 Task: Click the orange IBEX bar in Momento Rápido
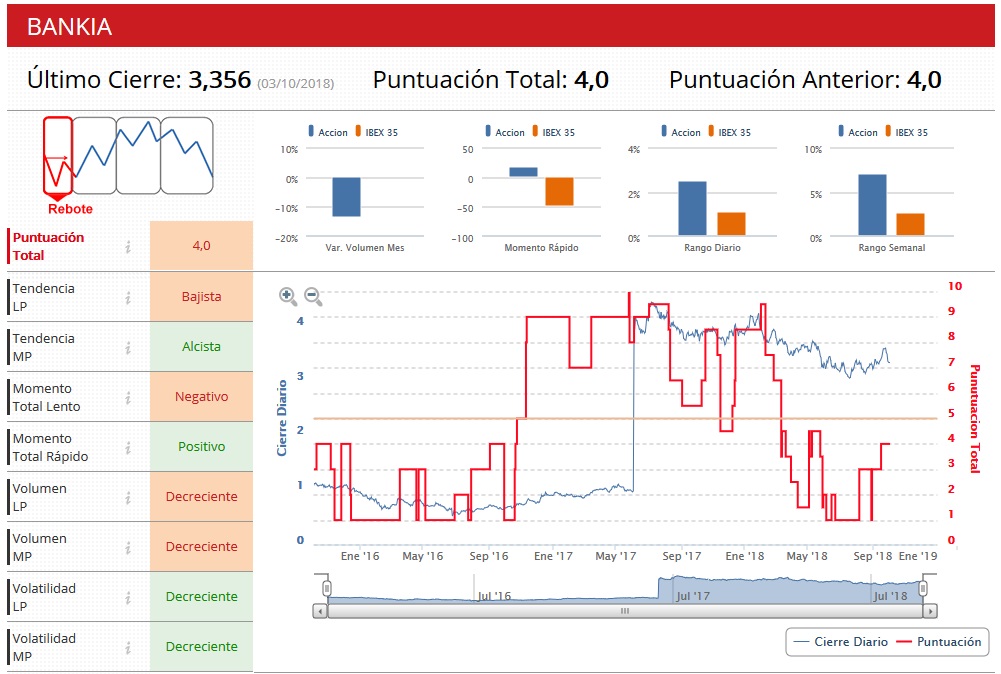click(559, 191)
